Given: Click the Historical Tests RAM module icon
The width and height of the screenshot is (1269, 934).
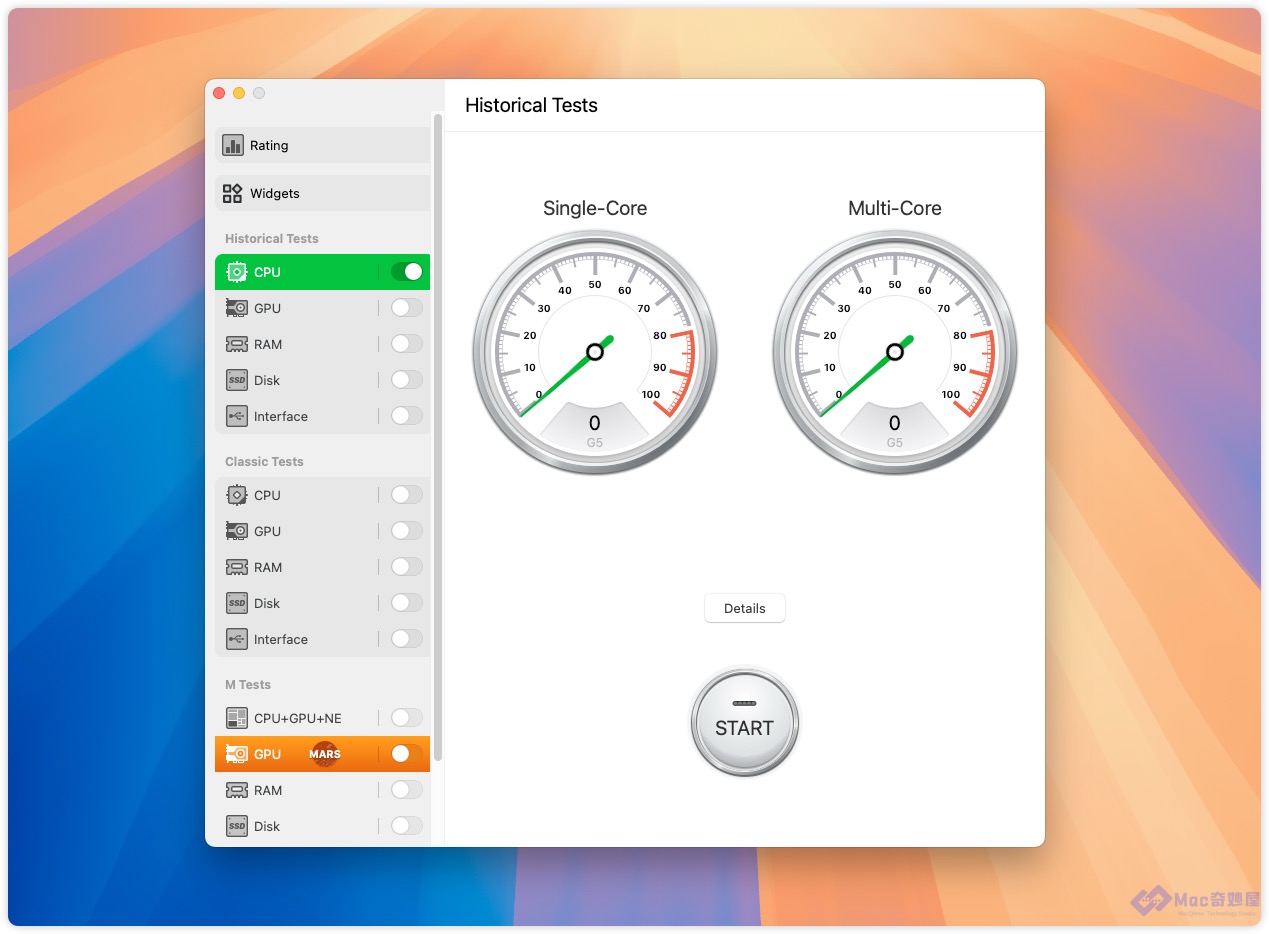Looking at the screenshot, I should tap(237, 344).
